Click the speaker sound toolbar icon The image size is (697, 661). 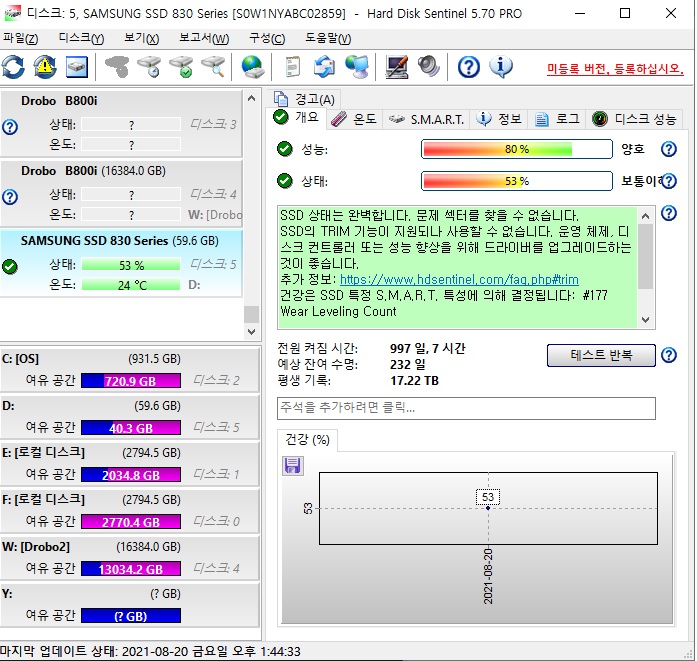coord(429,67)
